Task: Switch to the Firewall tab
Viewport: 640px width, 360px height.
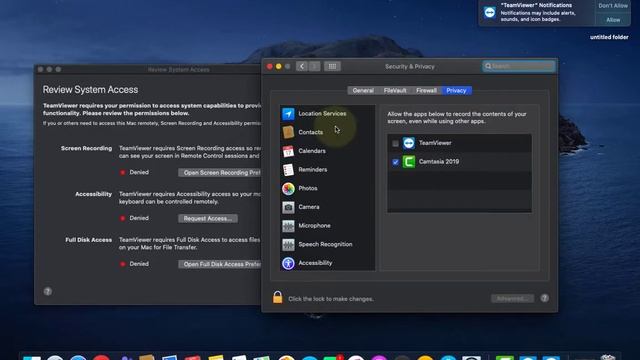Action: coord(426,91)
